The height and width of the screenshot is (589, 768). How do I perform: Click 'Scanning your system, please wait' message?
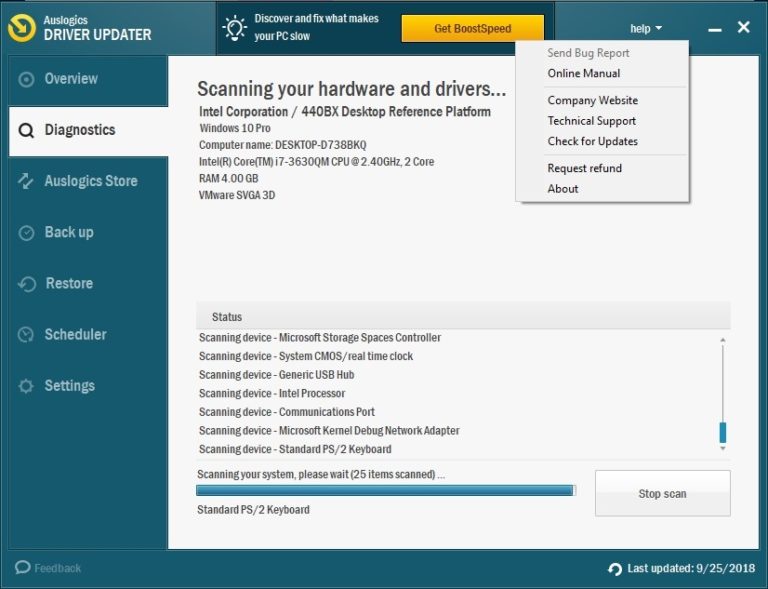pyautogui.click(x=321, y=474)
